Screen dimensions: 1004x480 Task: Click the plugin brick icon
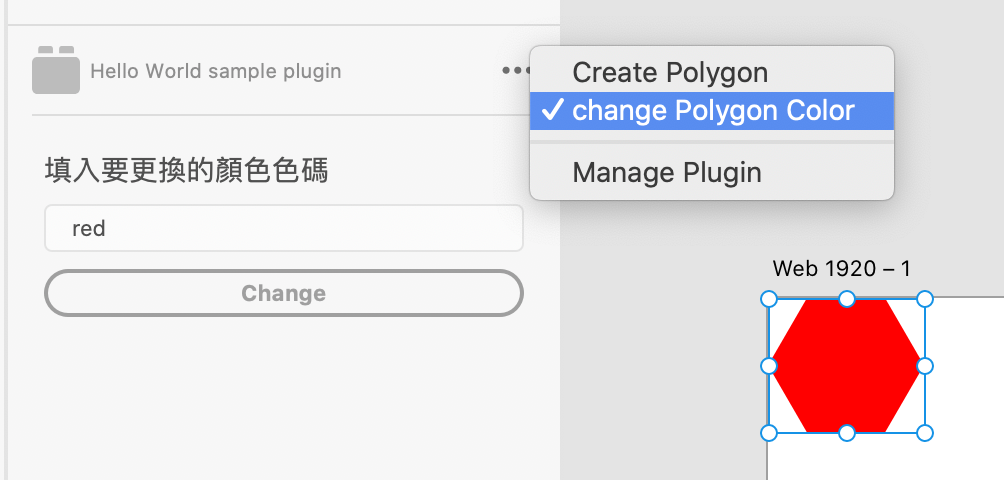56,70
